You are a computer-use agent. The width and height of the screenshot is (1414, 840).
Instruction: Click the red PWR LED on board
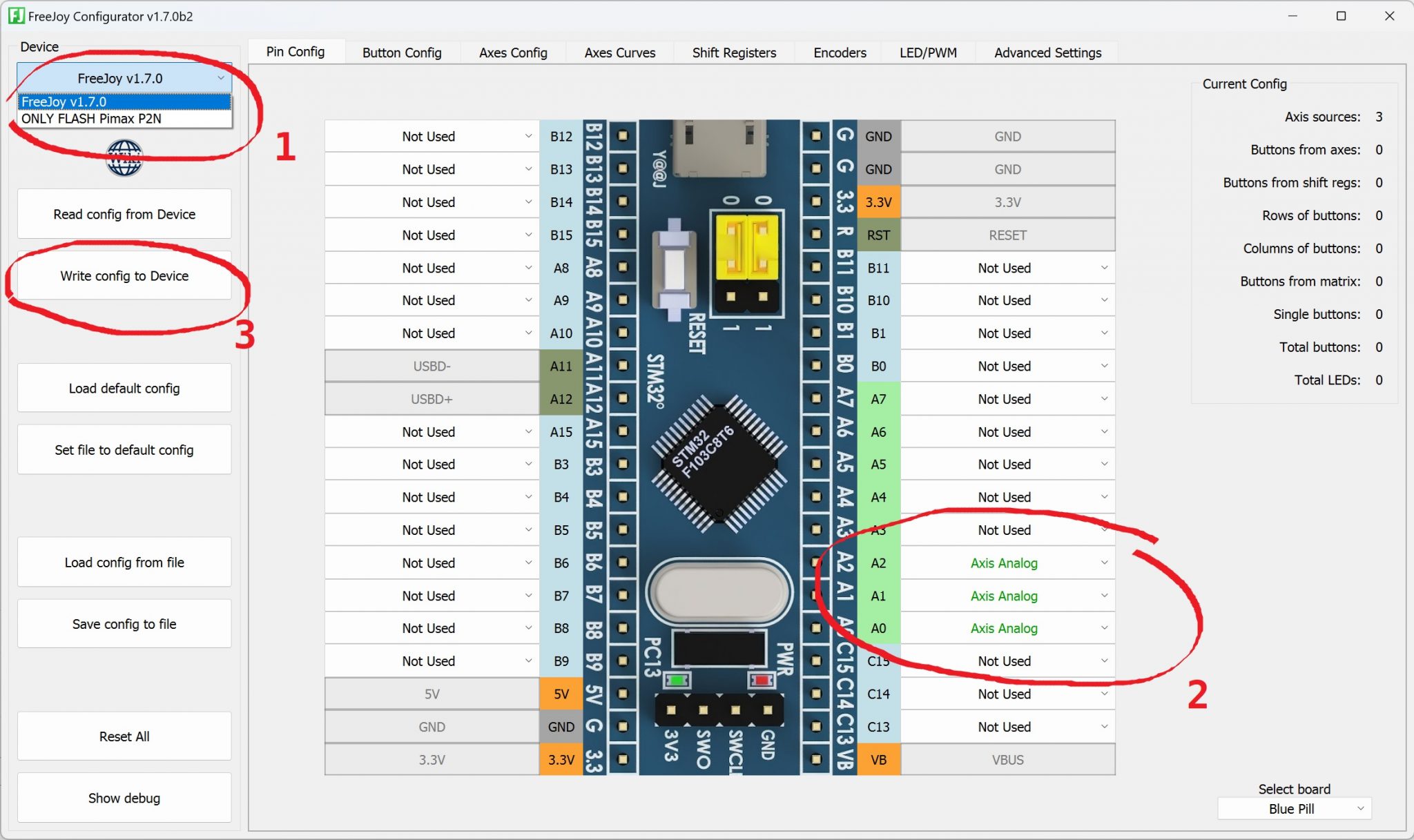pos(762,681)
